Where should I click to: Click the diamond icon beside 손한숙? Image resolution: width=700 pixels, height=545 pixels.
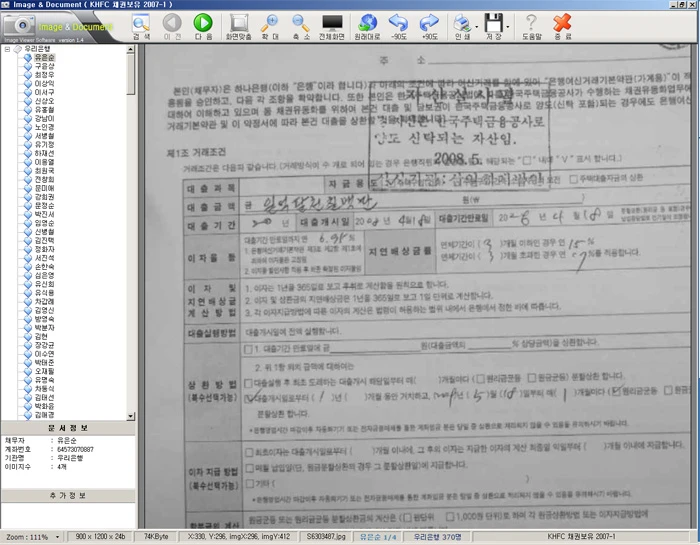28,266
